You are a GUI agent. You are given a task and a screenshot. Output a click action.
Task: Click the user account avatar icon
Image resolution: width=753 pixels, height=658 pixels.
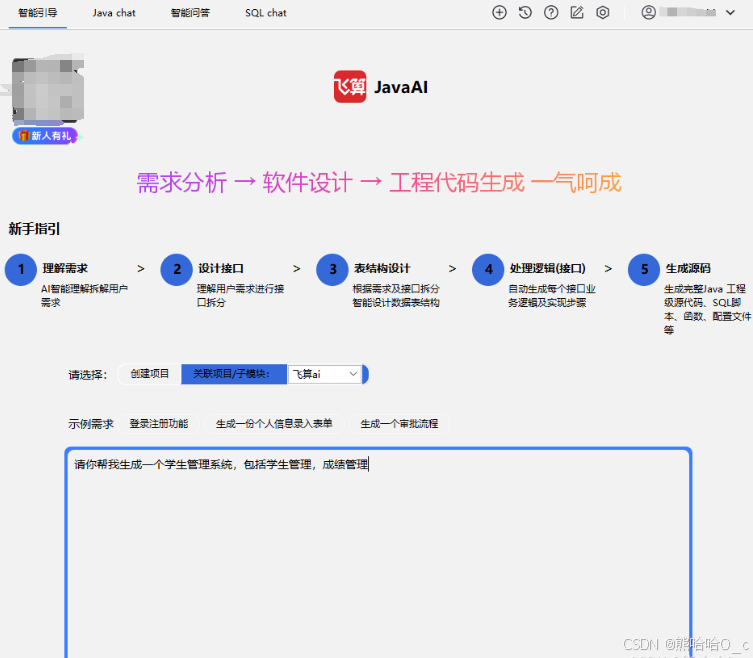tap(648, 12)
